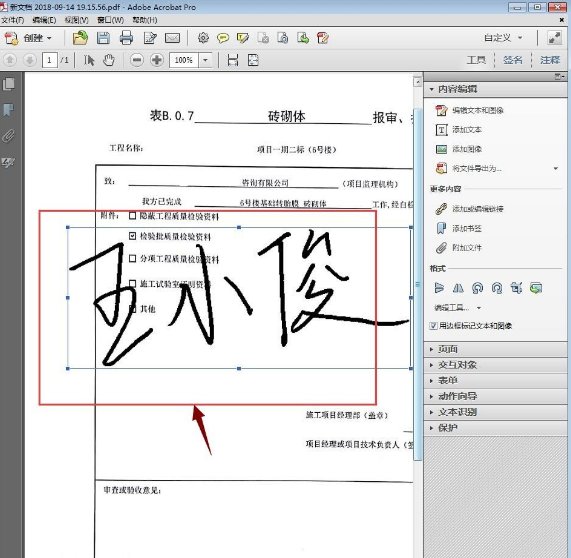Open the 文件(F) menu

(13, 20)
